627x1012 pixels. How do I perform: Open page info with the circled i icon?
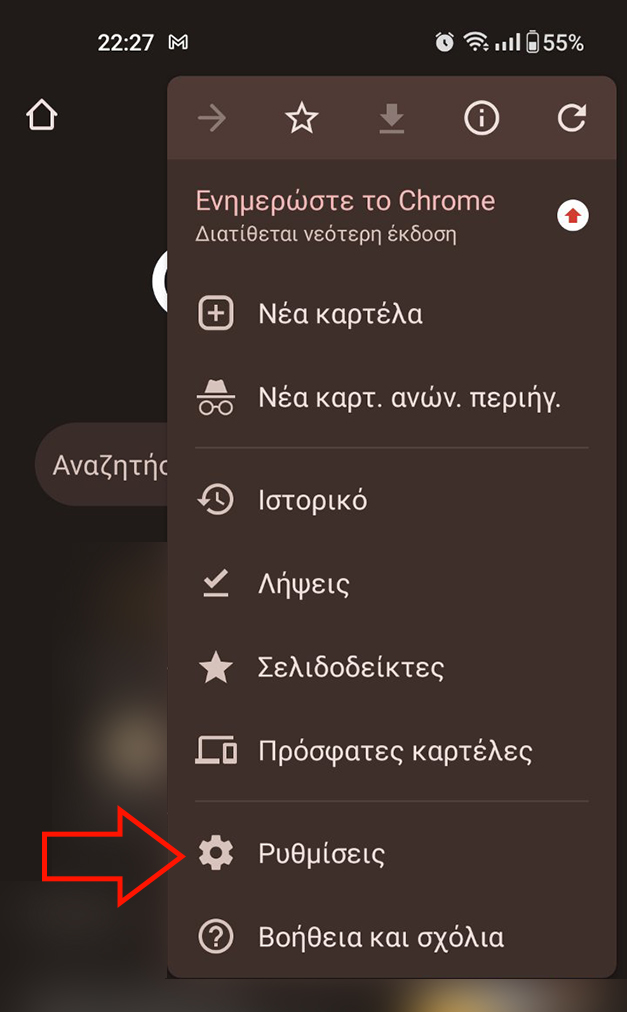(482, 118)
